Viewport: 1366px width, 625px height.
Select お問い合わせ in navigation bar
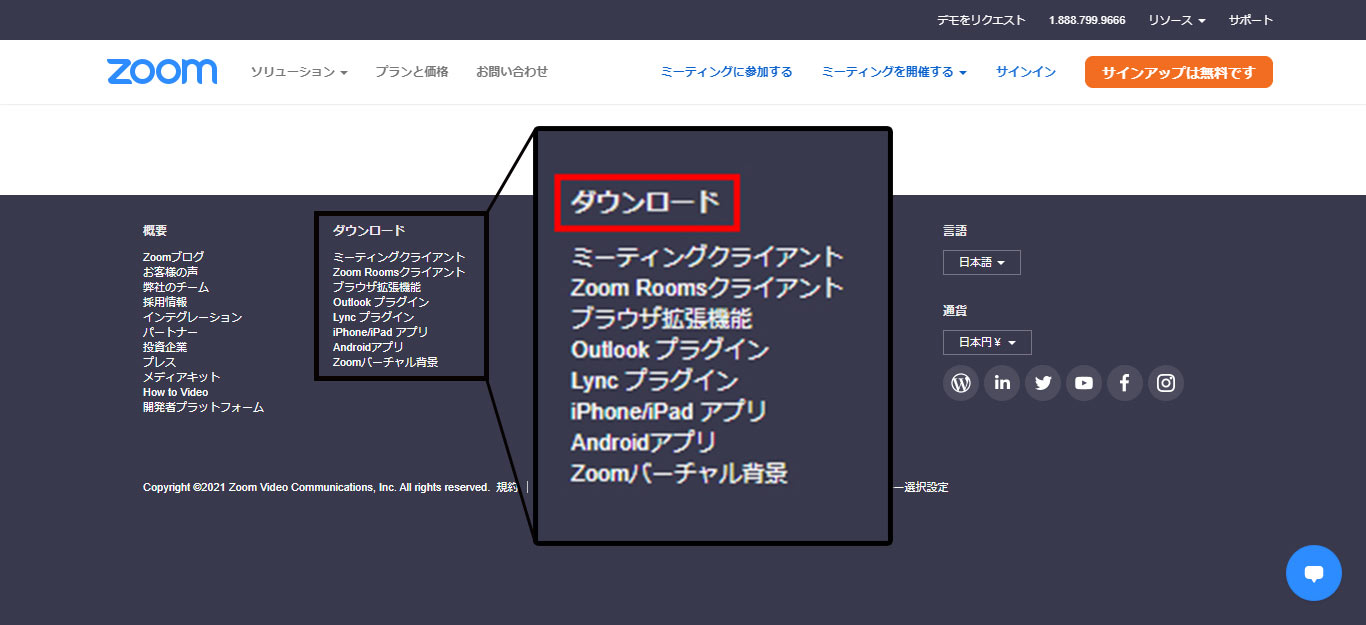coord(512,72)
